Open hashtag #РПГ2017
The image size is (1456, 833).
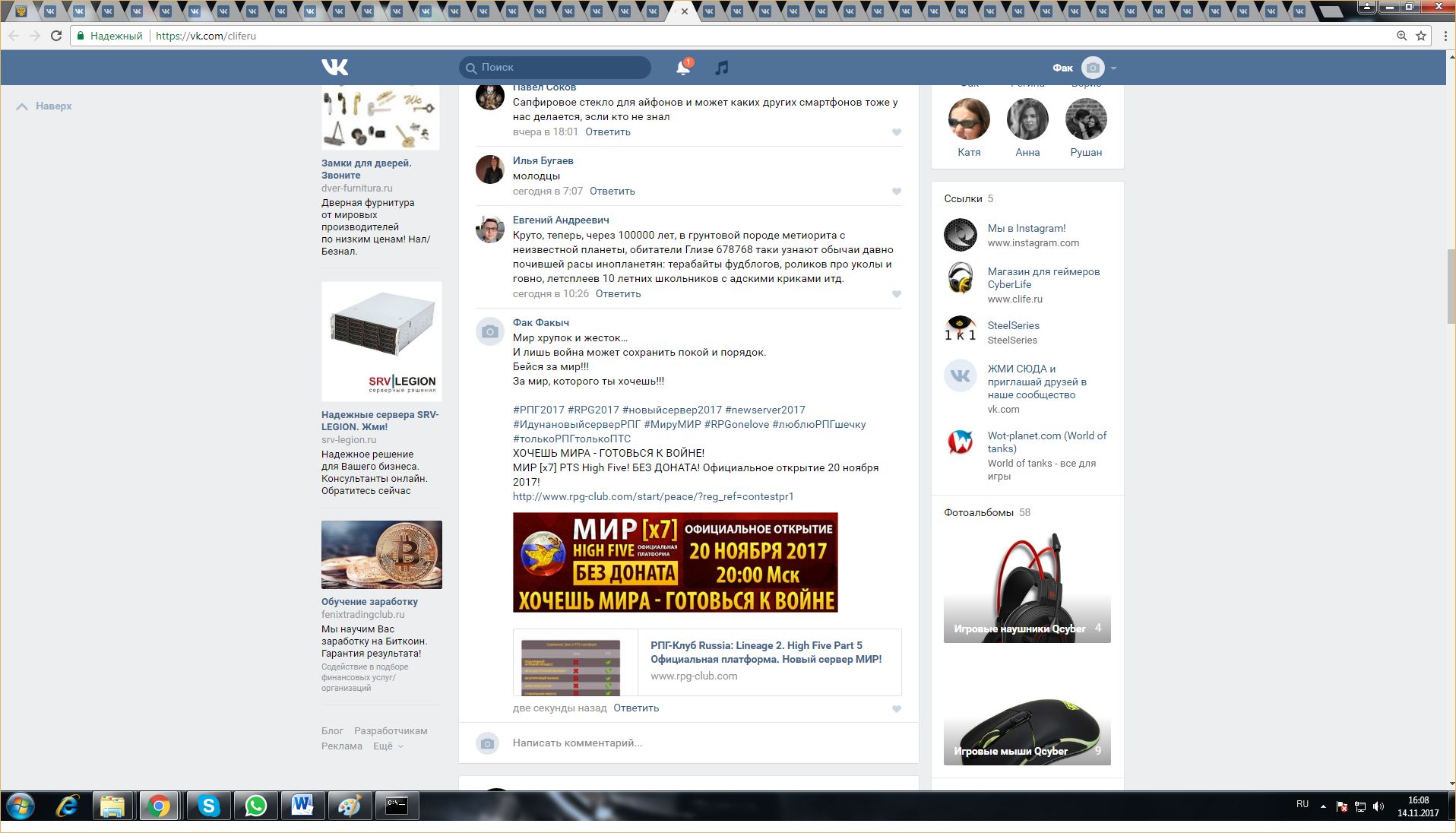[539, 410]
